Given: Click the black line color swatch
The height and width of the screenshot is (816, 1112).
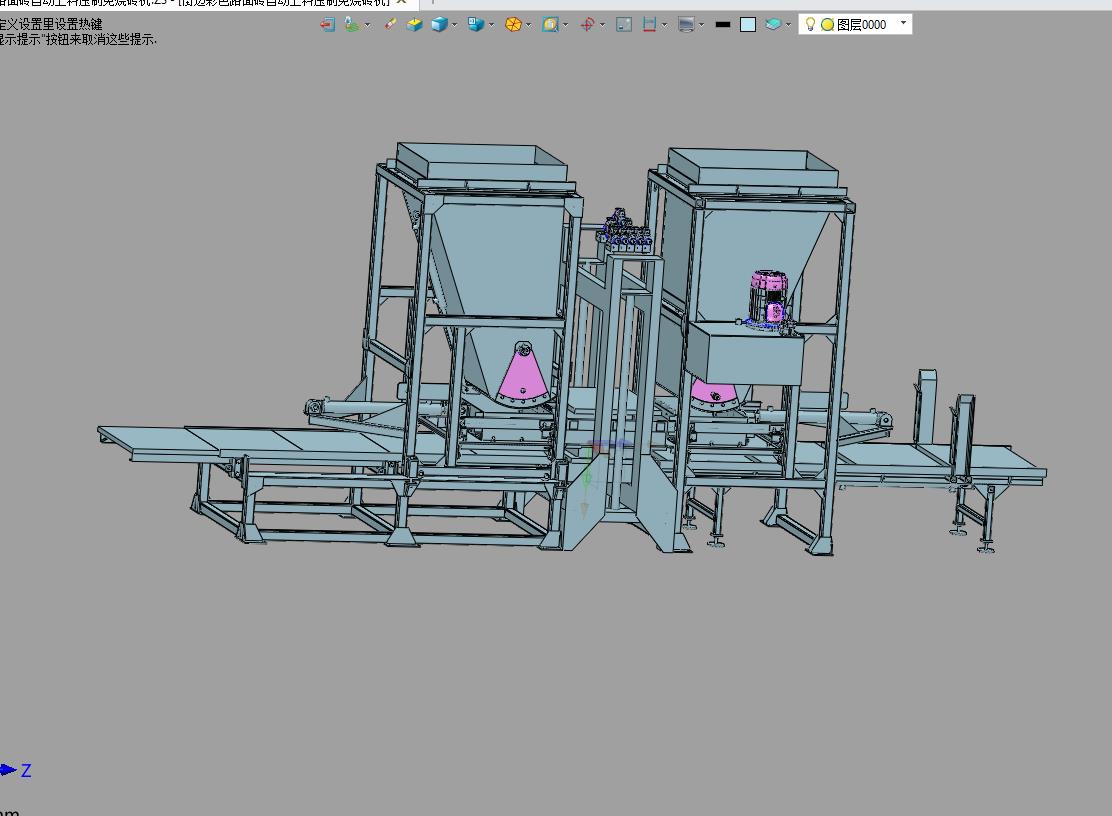Looking at the screenshot, I should click(723, 25).
